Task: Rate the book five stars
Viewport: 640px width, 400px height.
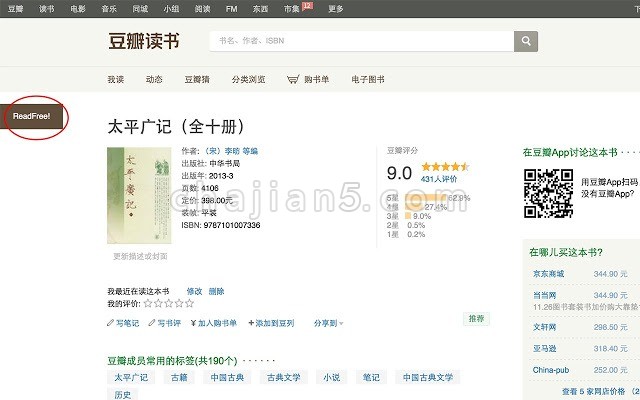Action: point(189,303)
